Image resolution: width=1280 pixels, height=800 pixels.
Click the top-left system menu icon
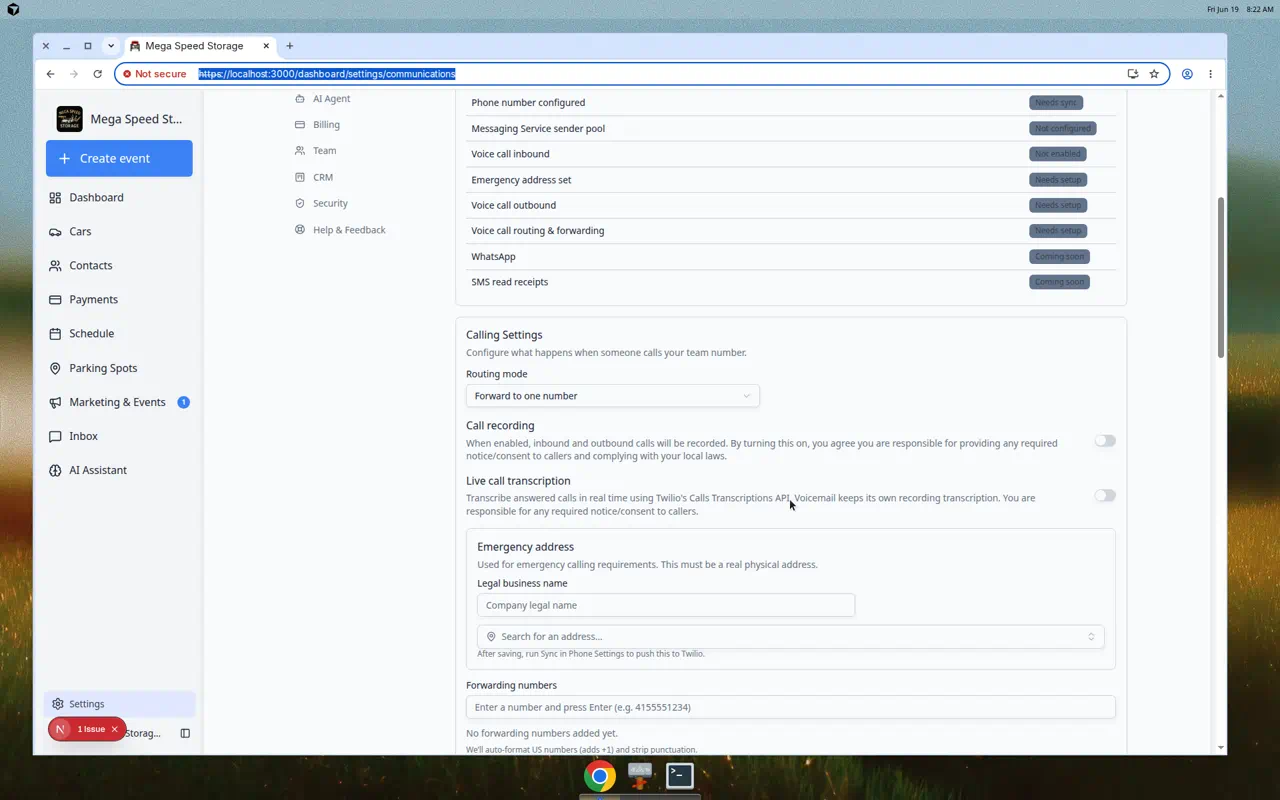[x=13, y=9]
